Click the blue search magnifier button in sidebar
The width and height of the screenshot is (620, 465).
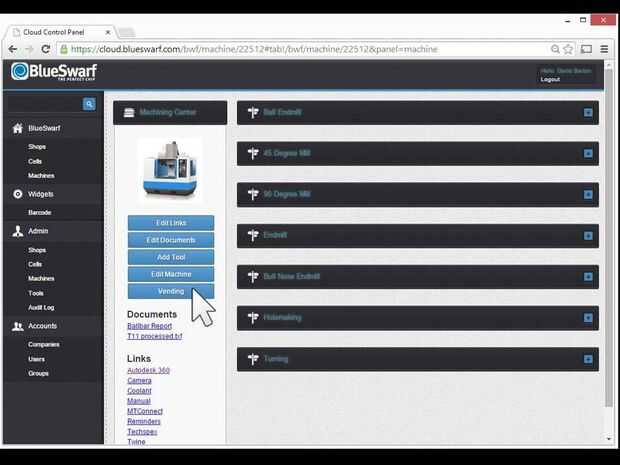point(89,104)
